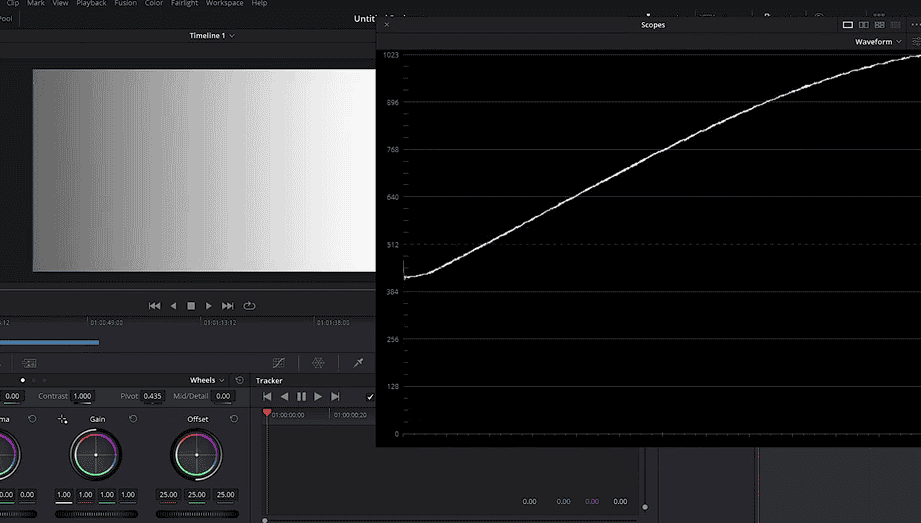Jump to first frame in viewer transport
This screenshot has width=921, height=523.
[x=154, y=306]
